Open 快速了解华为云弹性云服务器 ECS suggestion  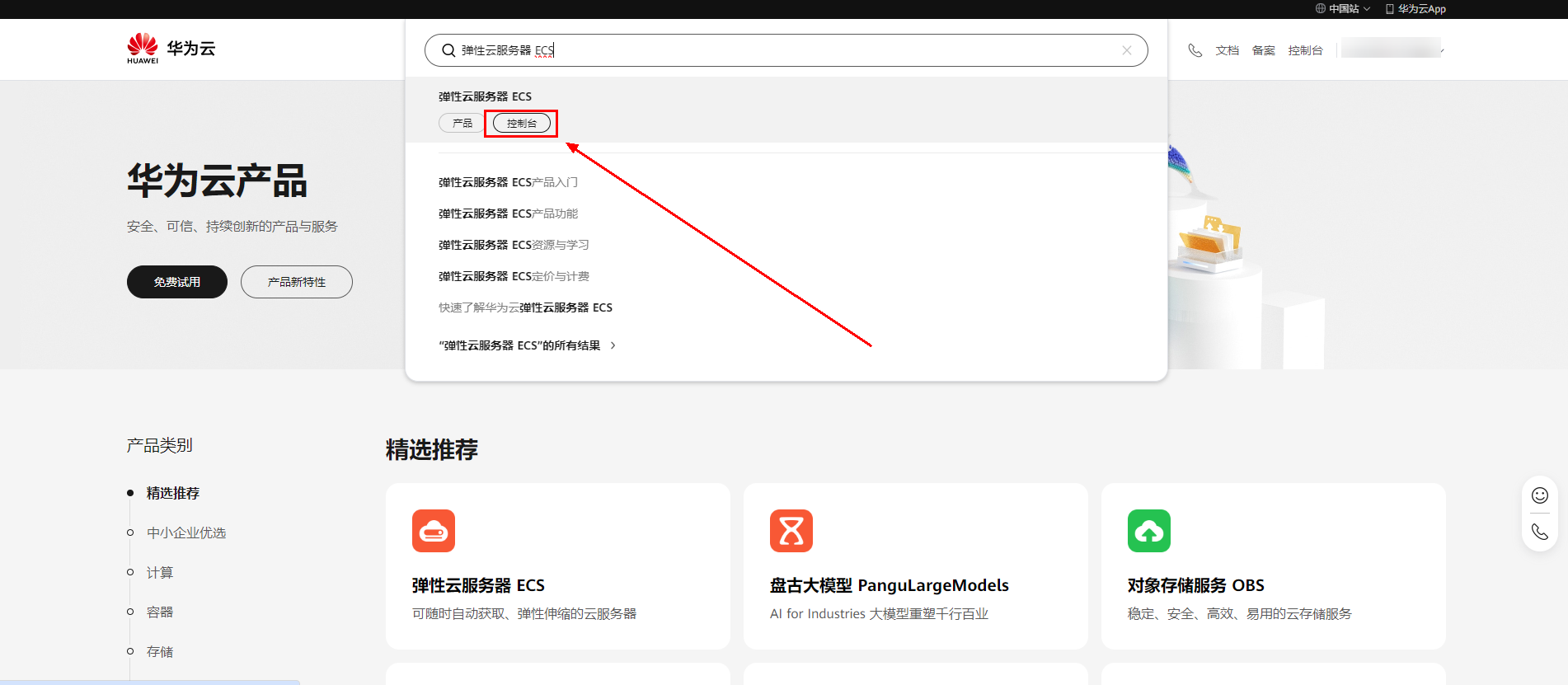pos(525,307)
